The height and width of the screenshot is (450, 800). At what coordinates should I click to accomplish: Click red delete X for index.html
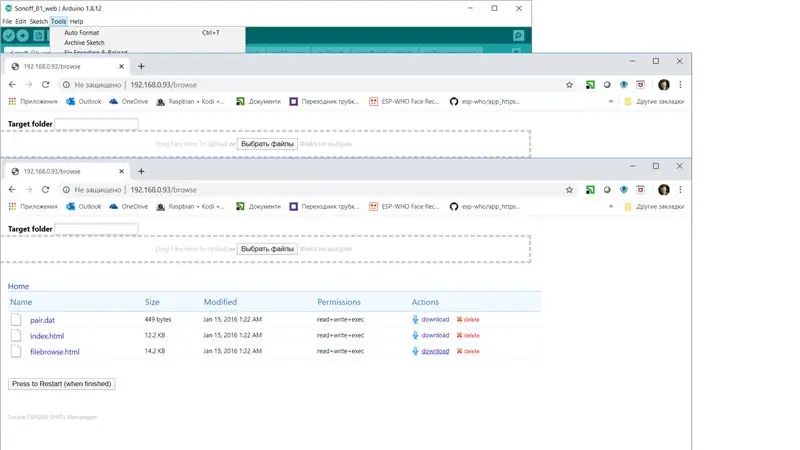tap(459, 335)
